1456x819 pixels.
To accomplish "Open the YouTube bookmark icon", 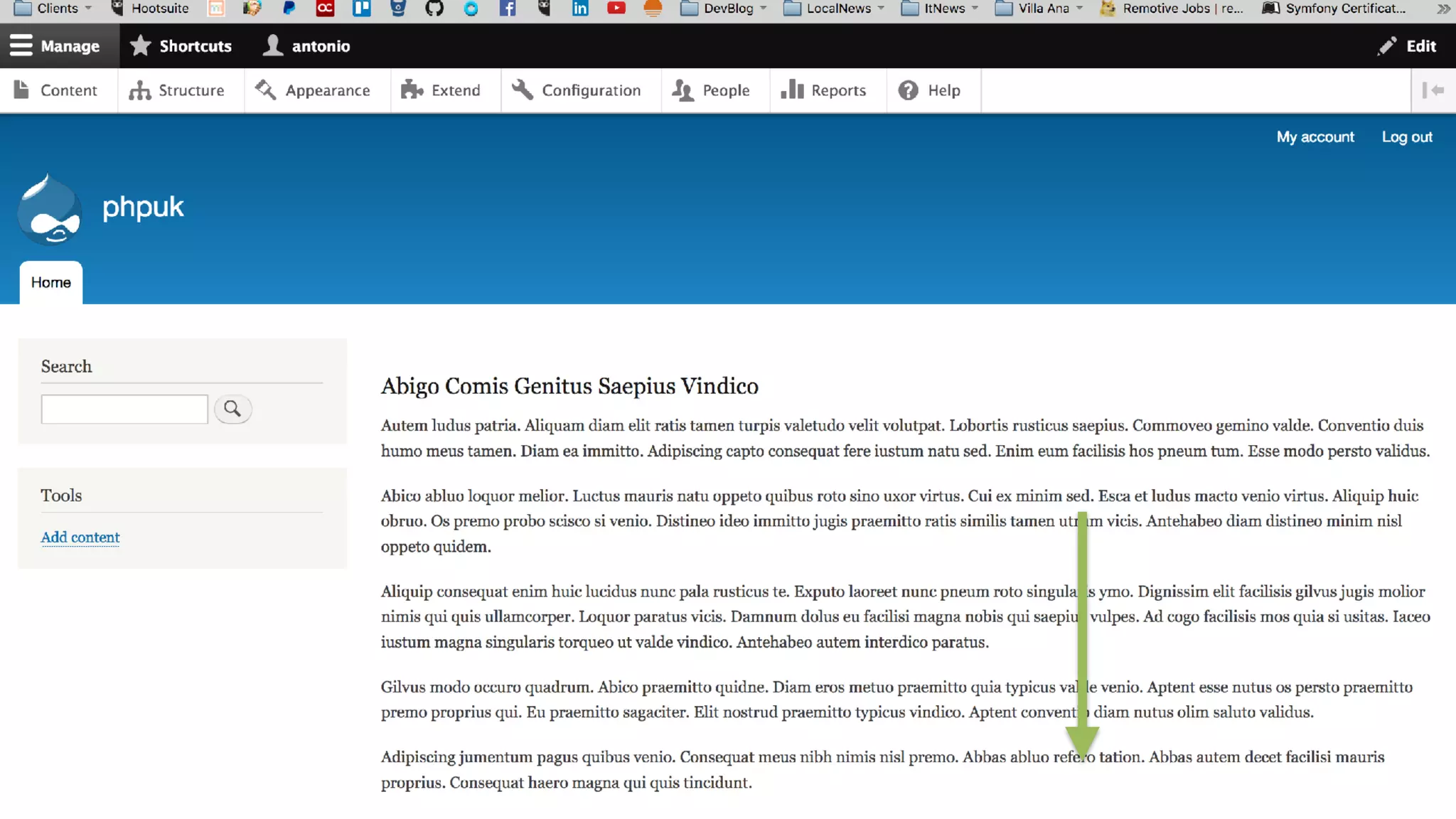I will coord(616,9).
